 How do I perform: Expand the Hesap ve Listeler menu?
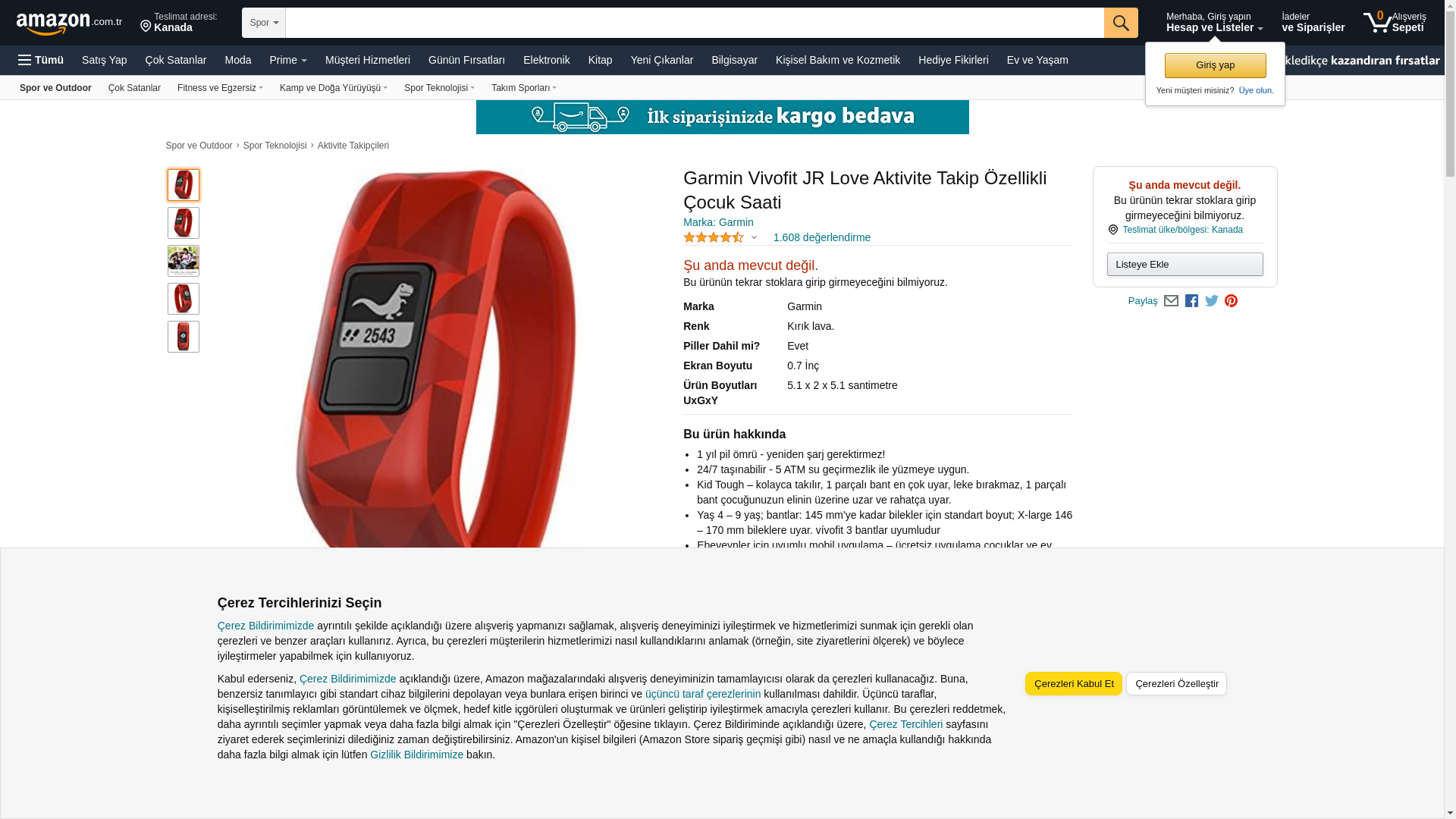tap(1214, 22)
